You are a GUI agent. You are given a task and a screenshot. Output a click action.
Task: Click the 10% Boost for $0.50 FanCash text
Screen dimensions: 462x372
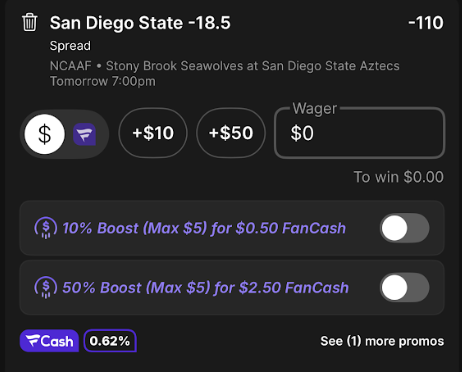[204, 228]
